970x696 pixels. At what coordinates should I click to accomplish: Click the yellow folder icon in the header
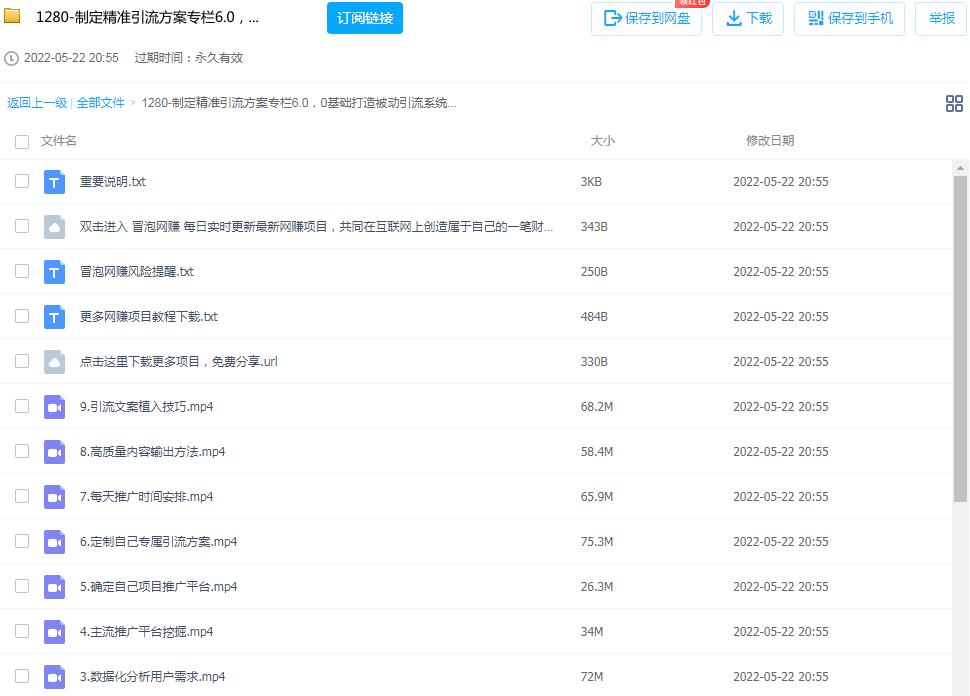pos(12,16)
